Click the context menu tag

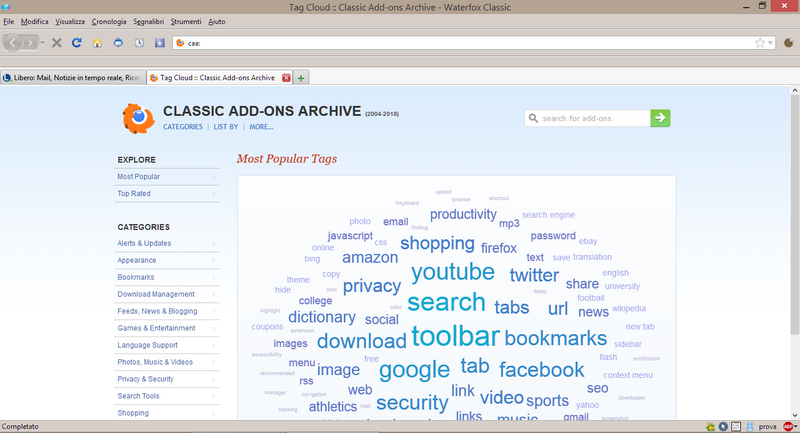[x=628, y=375]
